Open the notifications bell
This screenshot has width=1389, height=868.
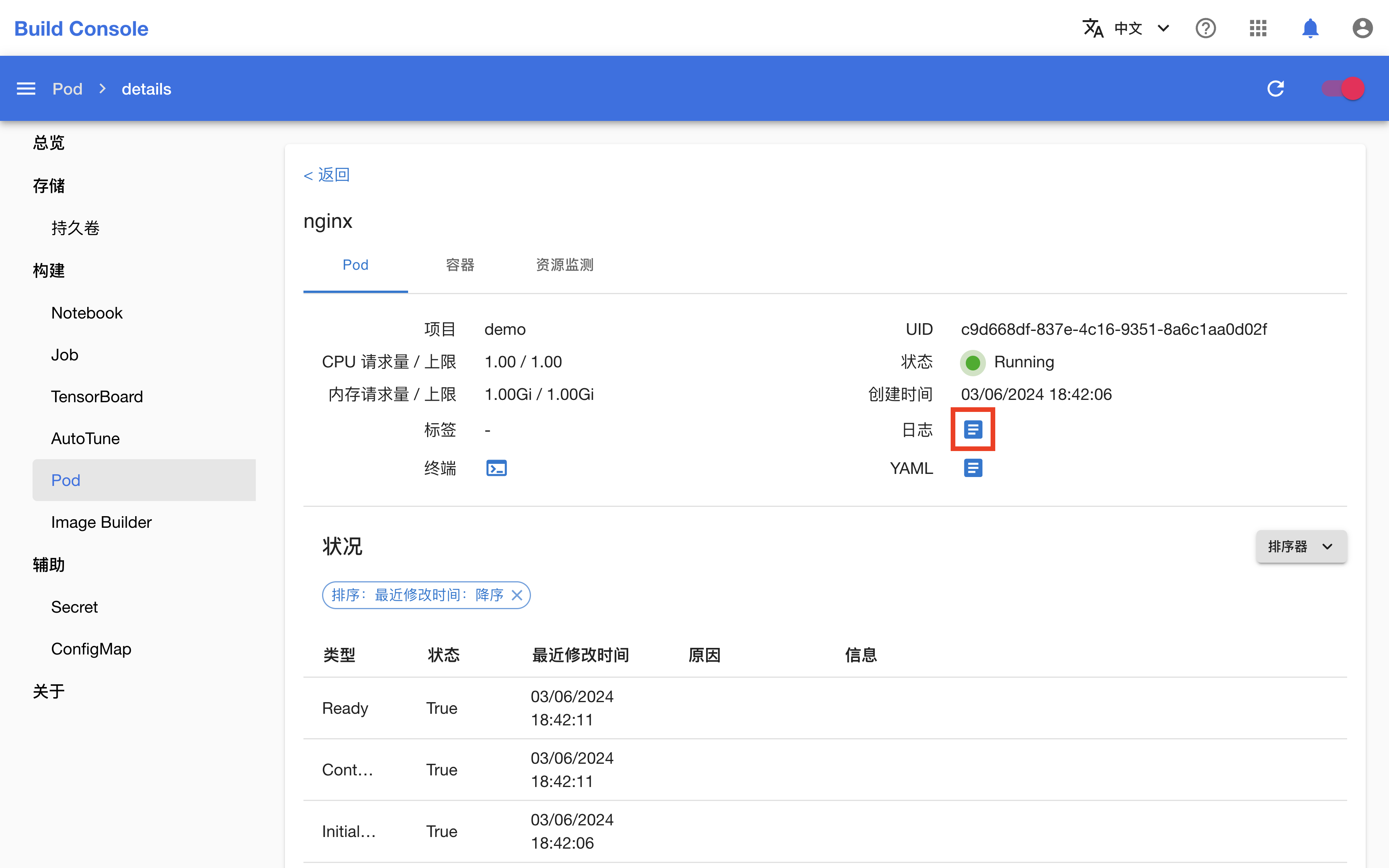point(1310,28)
